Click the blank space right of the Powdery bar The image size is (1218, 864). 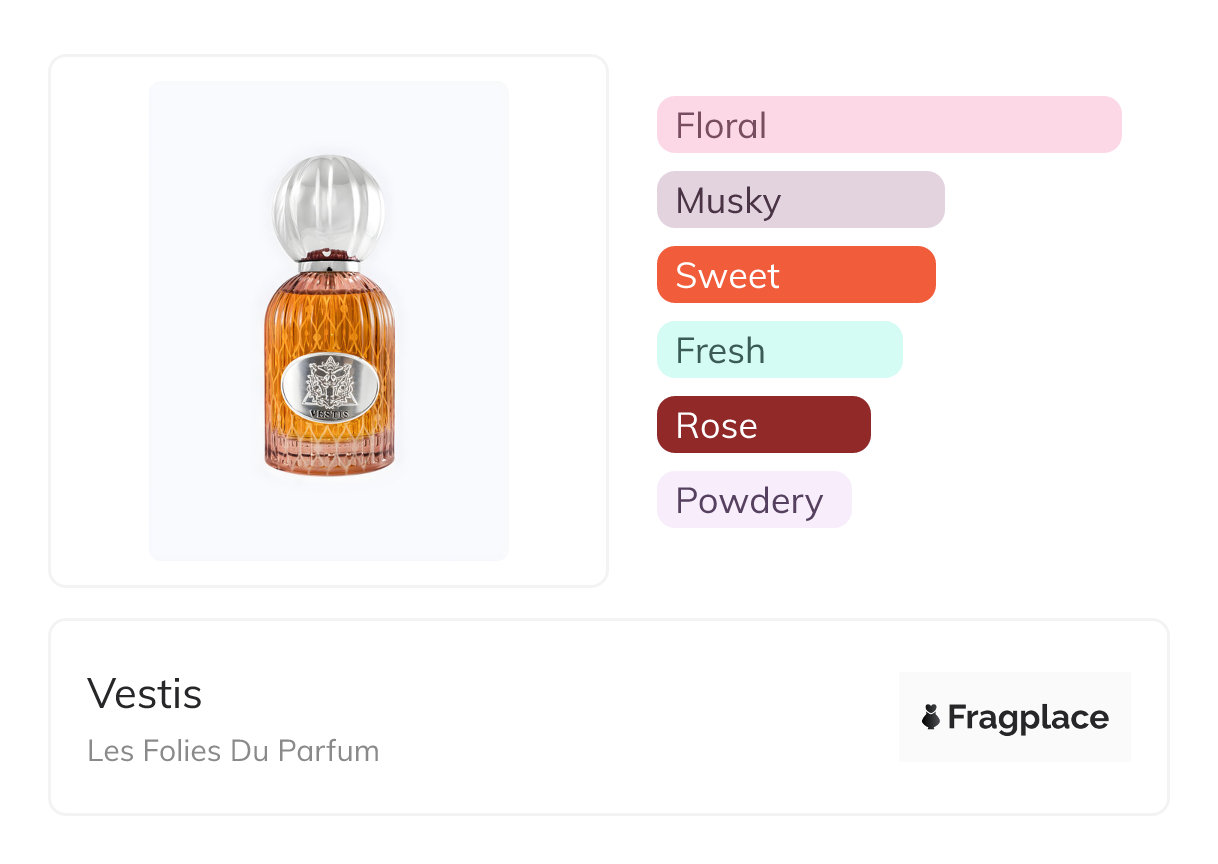1000,500
